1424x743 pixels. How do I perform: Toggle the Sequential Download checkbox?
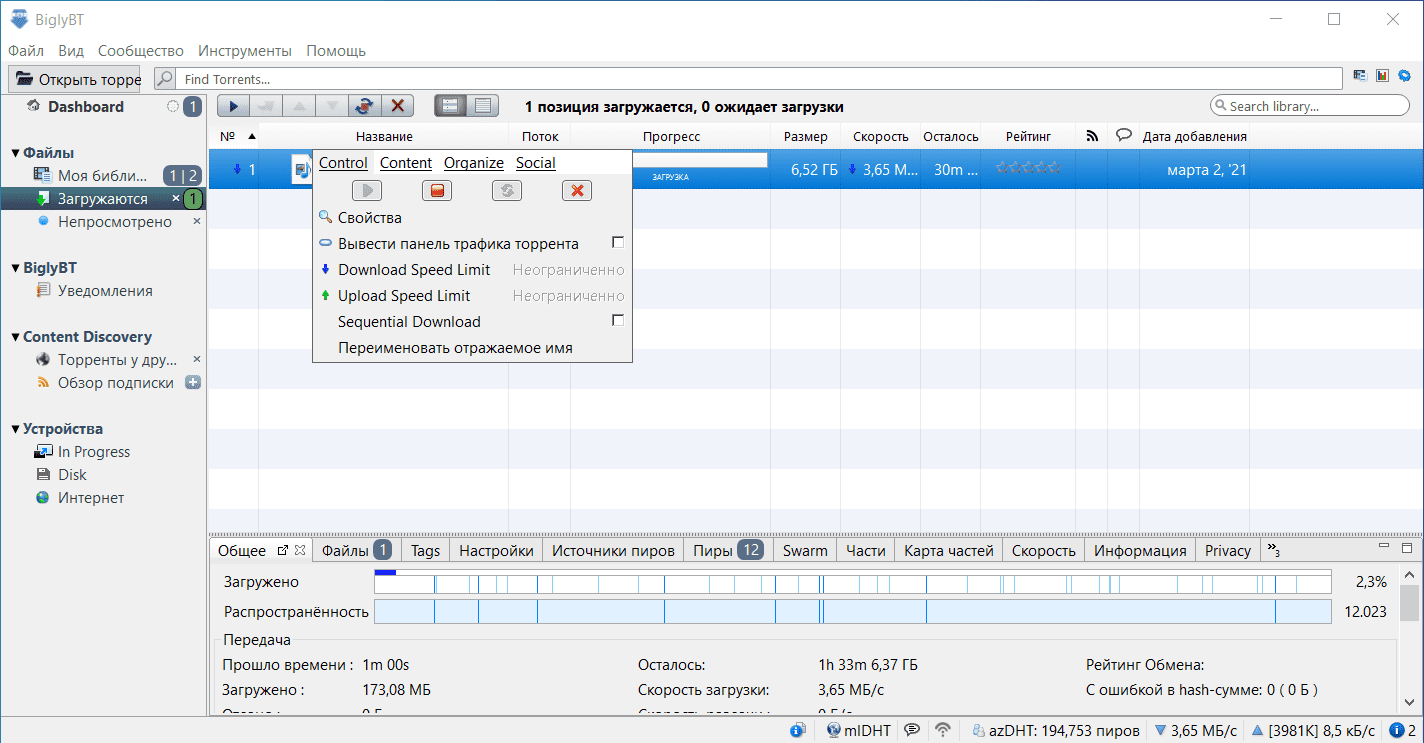pyautogui.click(x=618, y=321)
